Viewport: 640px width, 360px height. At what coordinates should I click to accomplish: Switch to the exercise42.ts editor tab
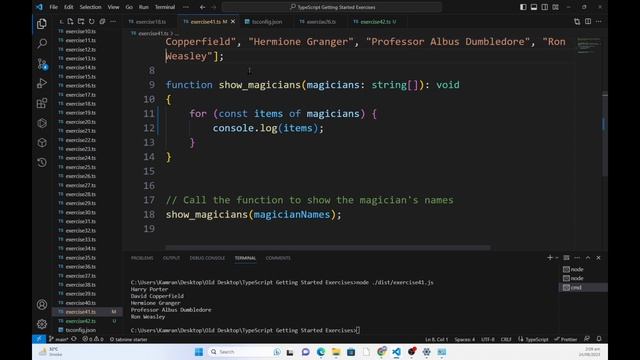click(x=375, y=22)
